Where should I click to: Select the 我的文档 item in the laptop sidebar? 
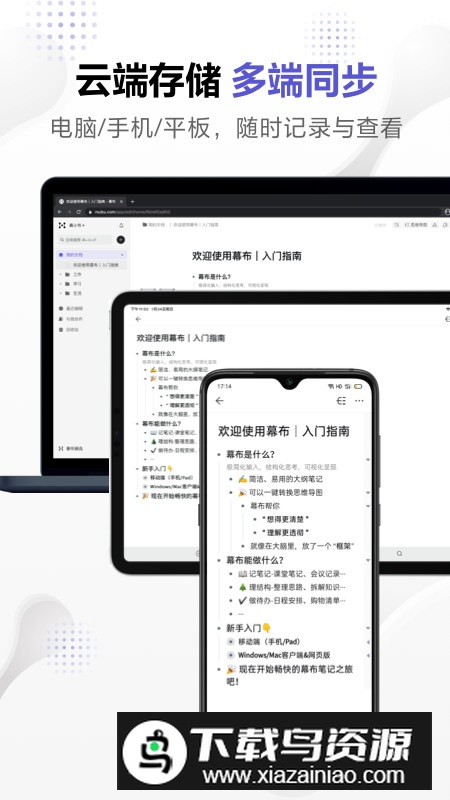click(x=91, y=255)
